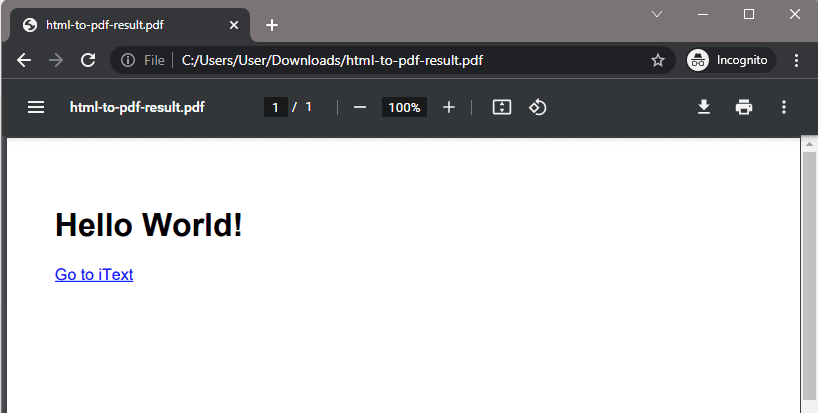The height and width of the screenshot is (413, 818).
Task: Open a new browser tab
Action: pos(272,25)
